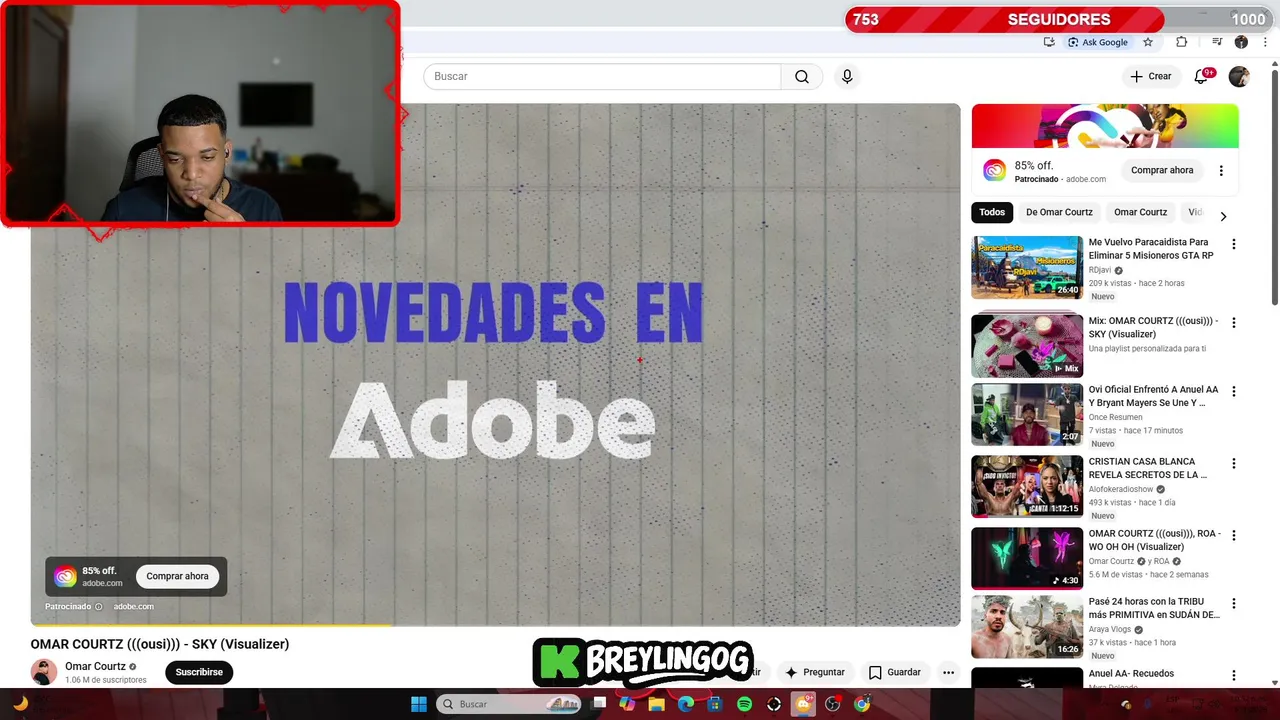Open more actions ellipsis below video
This screenshot has height=720, width=1280.
[948, 673]
